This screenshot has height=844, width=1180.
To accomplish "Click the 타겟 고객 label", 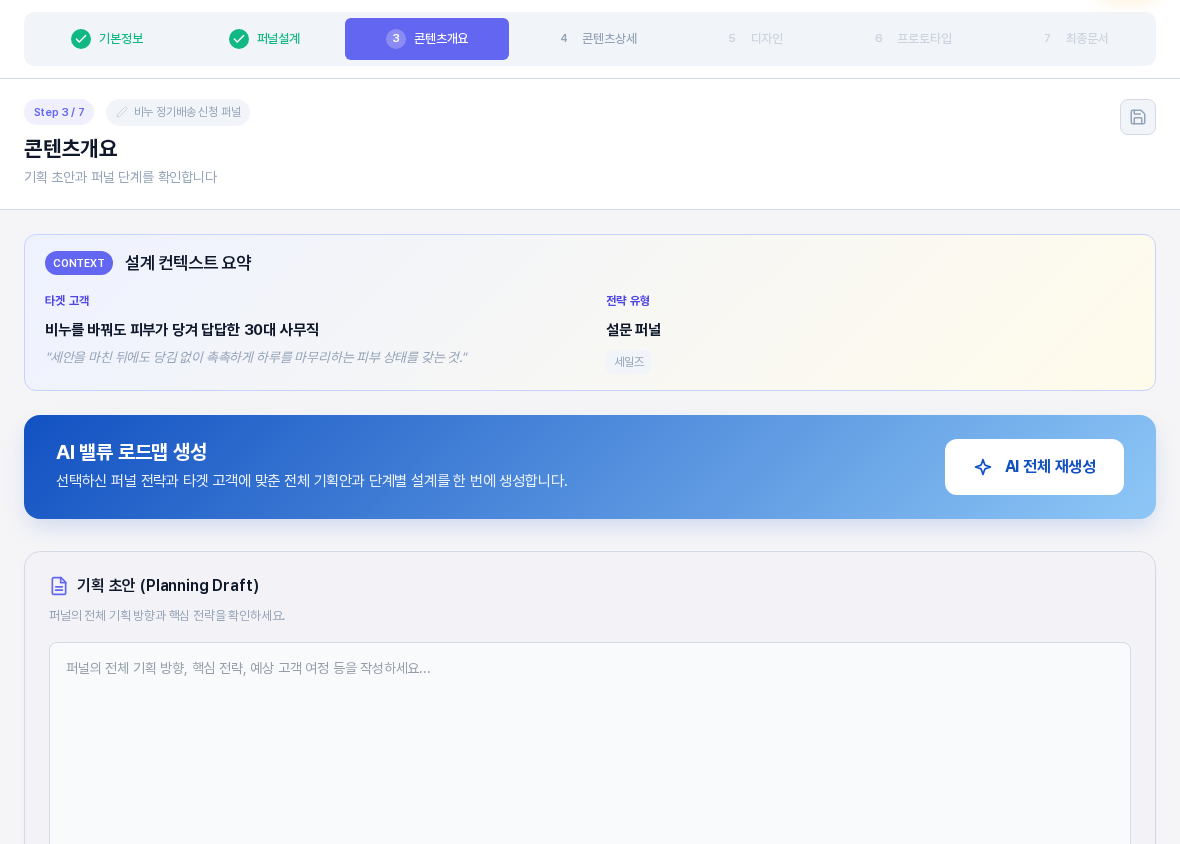I will [x=67, y=301].
